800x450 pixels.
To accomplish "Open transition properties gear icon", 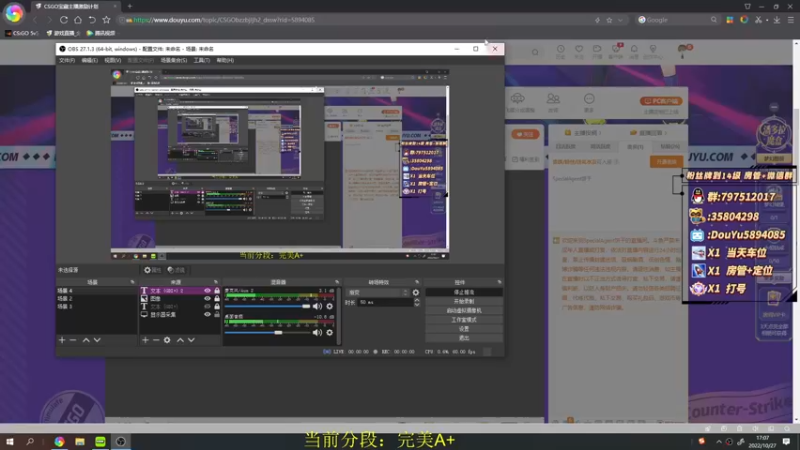I will coord(416,292).
